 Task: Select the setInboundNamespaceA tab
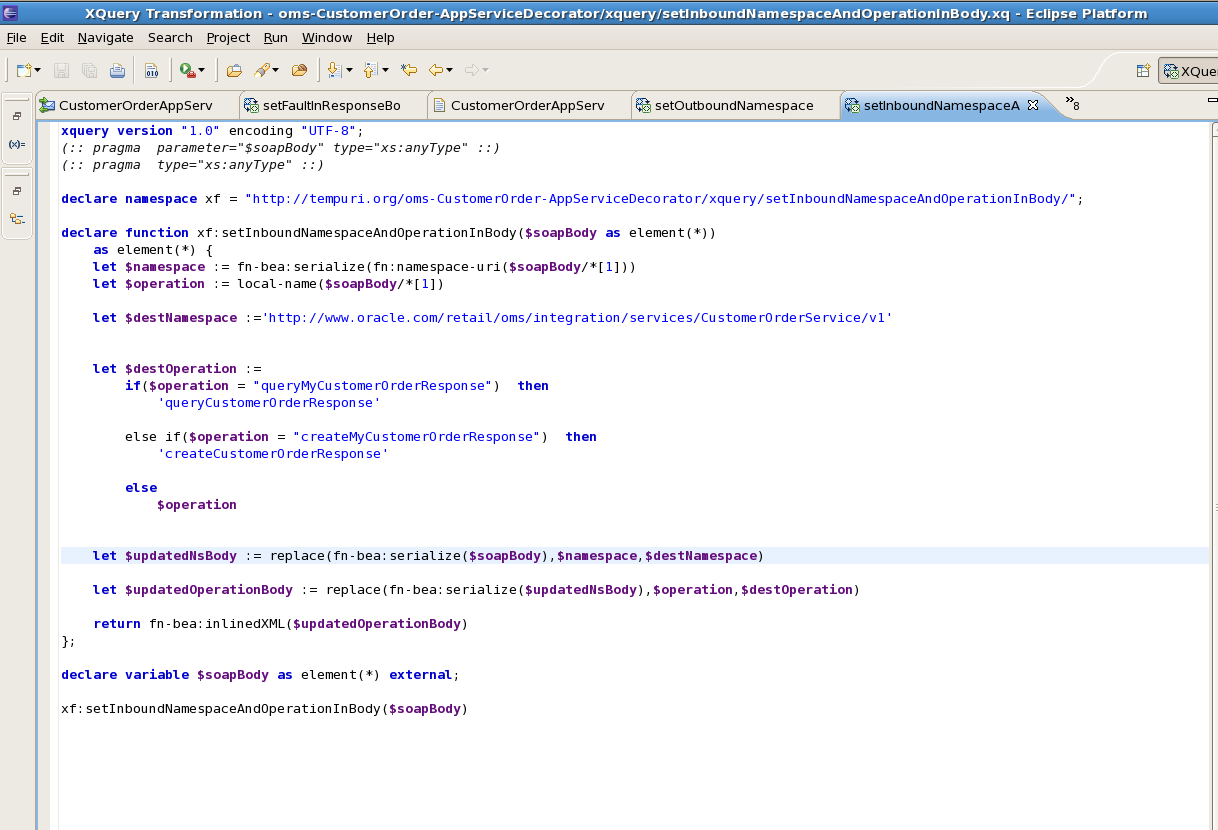pos(941,105)
